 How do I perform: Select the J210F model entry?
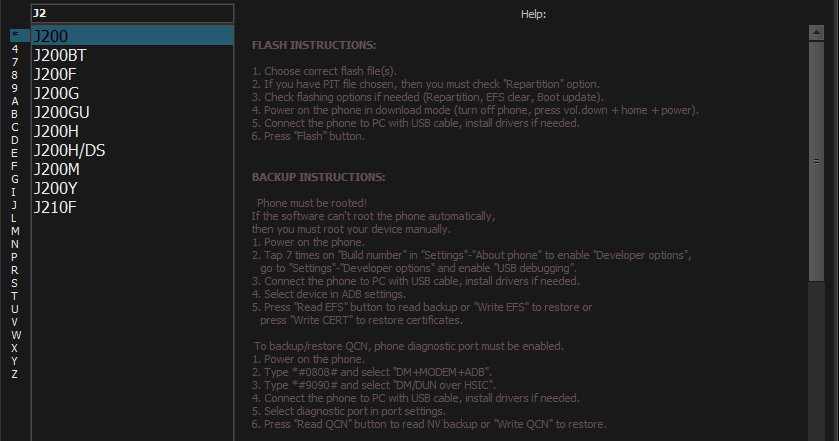[132, 207]
